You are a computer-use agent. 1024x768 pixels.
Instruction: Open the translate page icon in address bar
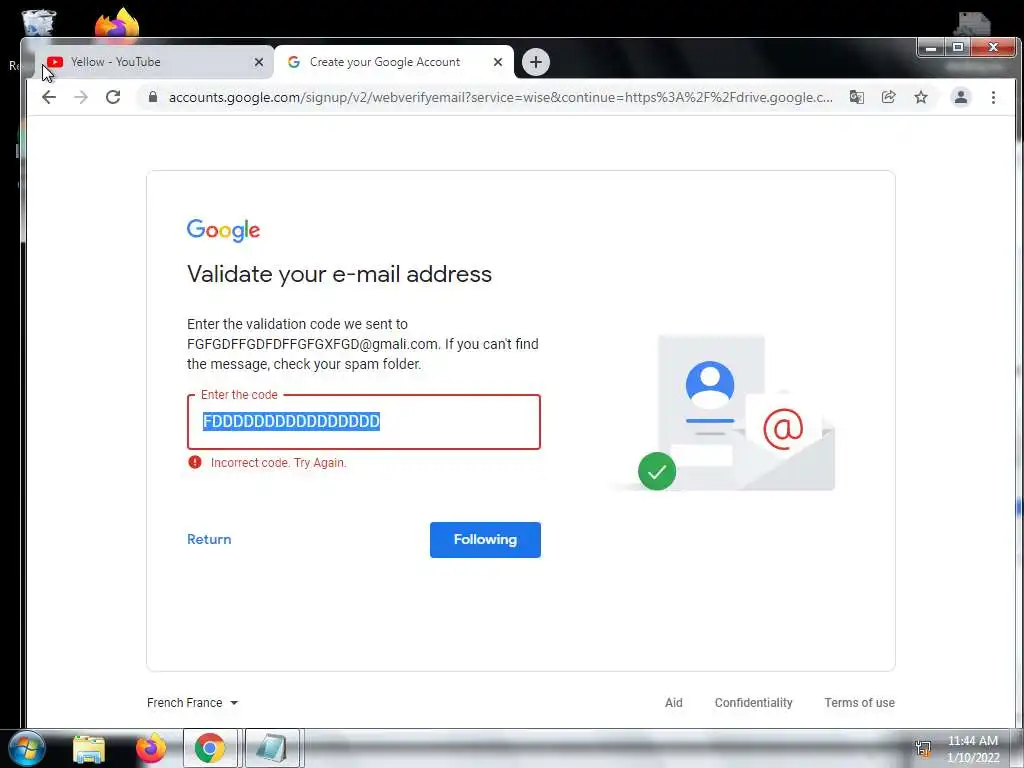click(x=857, y=97)
